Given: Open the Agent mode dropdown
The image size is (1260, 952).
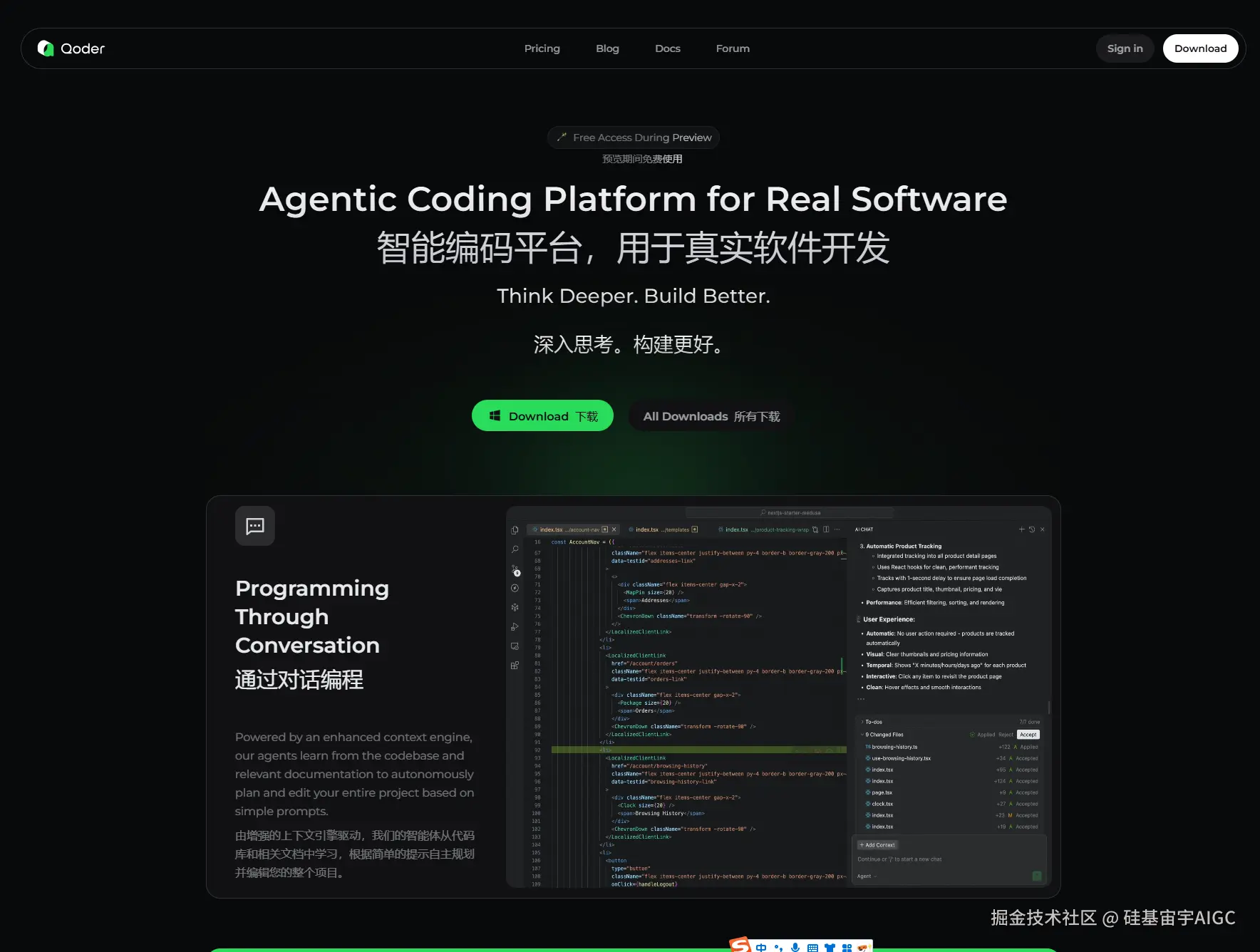Looking at the screenshot, I should (867, 876).
